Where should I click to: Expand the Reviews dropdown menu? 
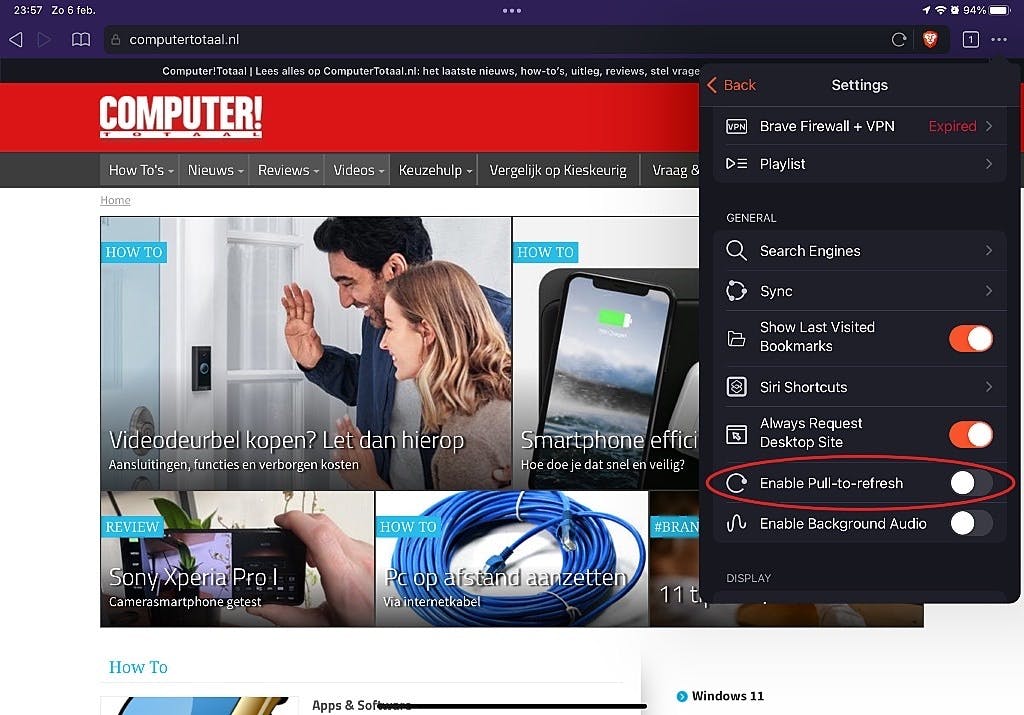point(287,170)
